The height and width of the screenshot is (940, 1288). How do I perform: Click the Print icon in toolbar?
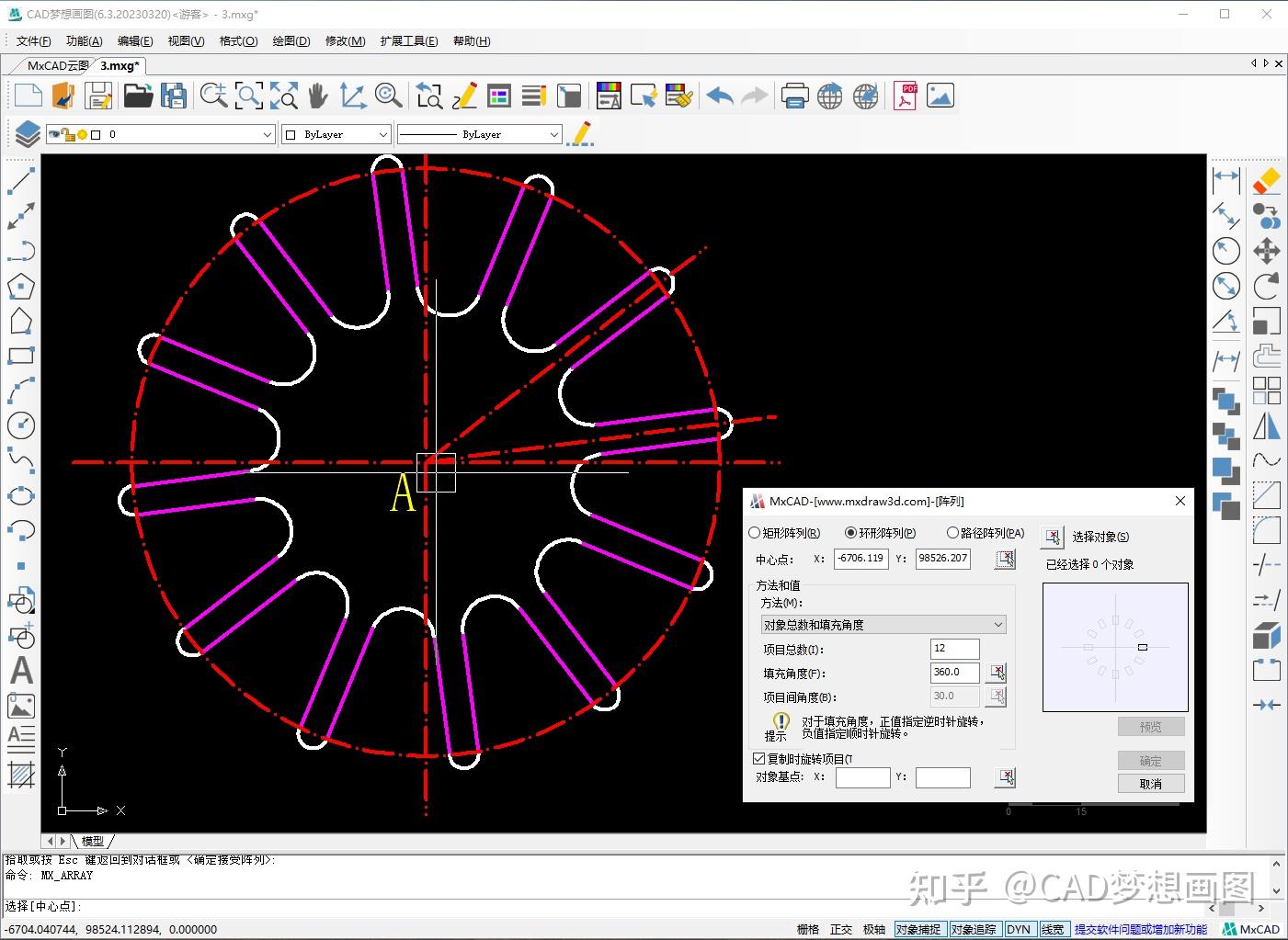[794, 96]
